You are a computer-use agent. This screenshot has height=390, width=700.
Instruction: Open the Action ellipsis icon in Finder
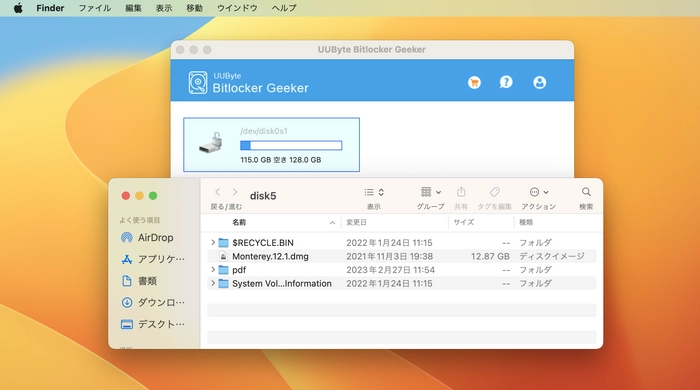[x=534, y=192]
